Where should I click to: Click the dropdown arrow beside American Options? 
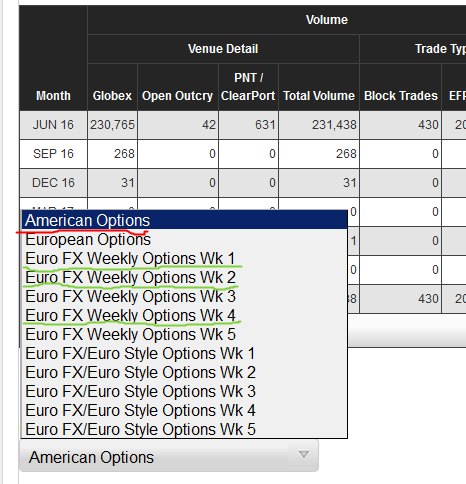click(x=304, y=454)
